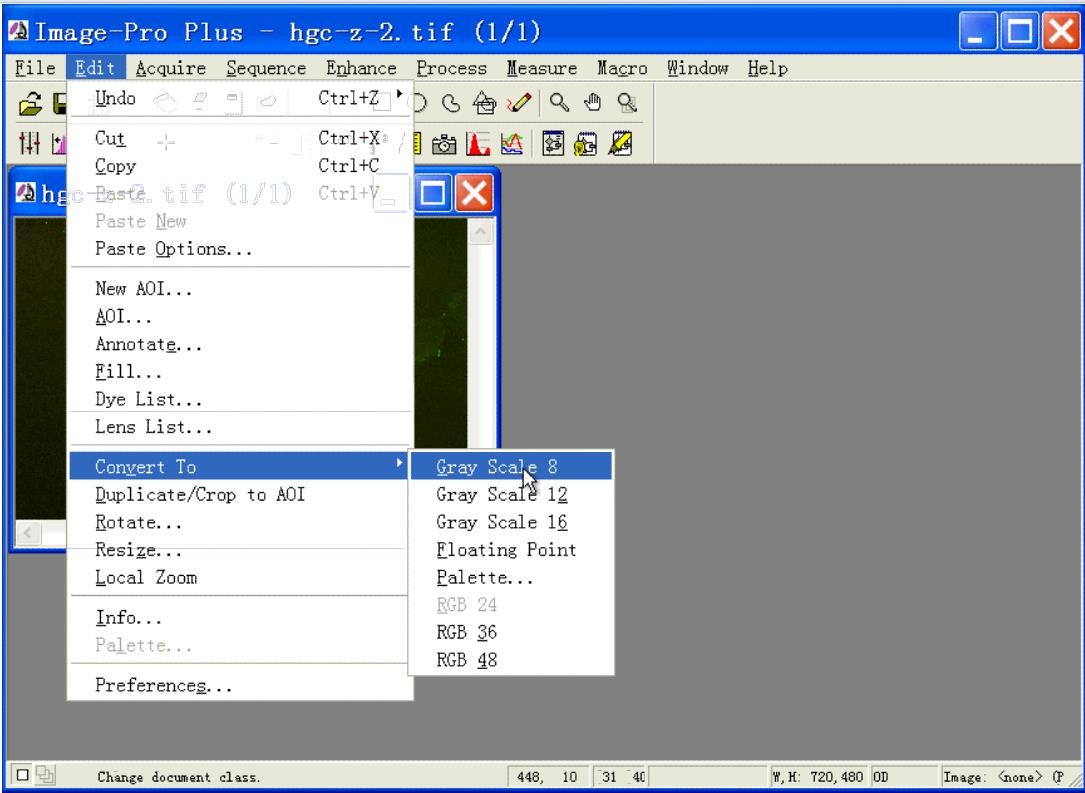The height and width of the screenshot is (793, 1085).
Task: Click the white square status bar icon
Action: pos(22,774)
